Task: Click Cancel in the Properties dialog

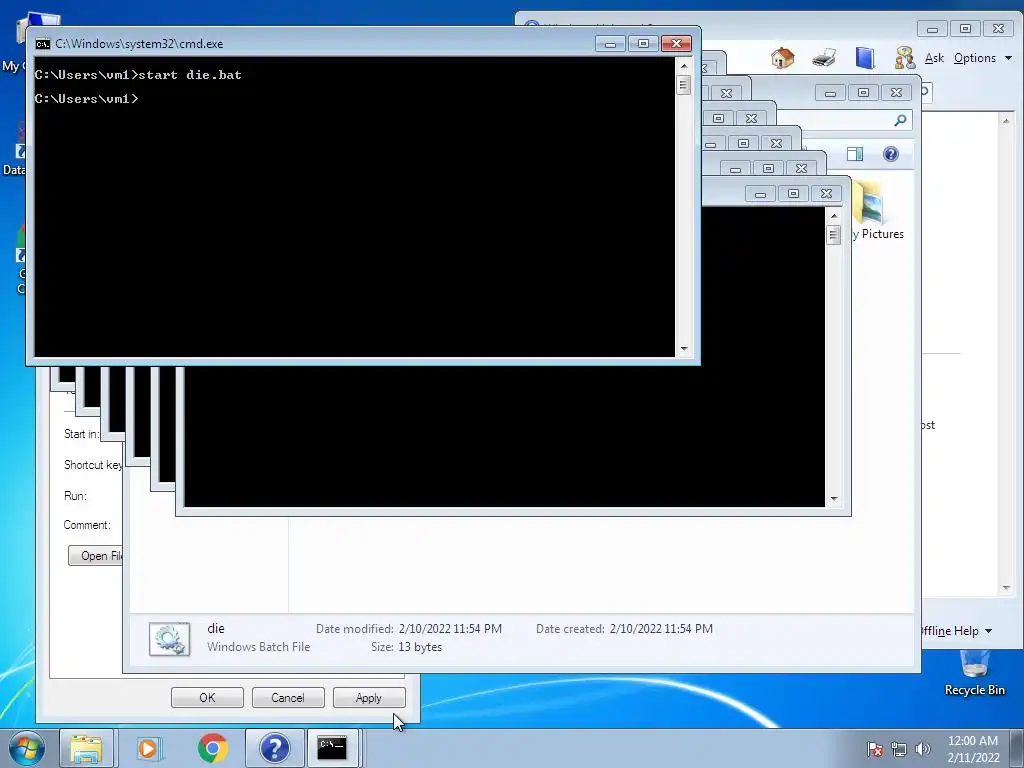Action: click(288, 697)
